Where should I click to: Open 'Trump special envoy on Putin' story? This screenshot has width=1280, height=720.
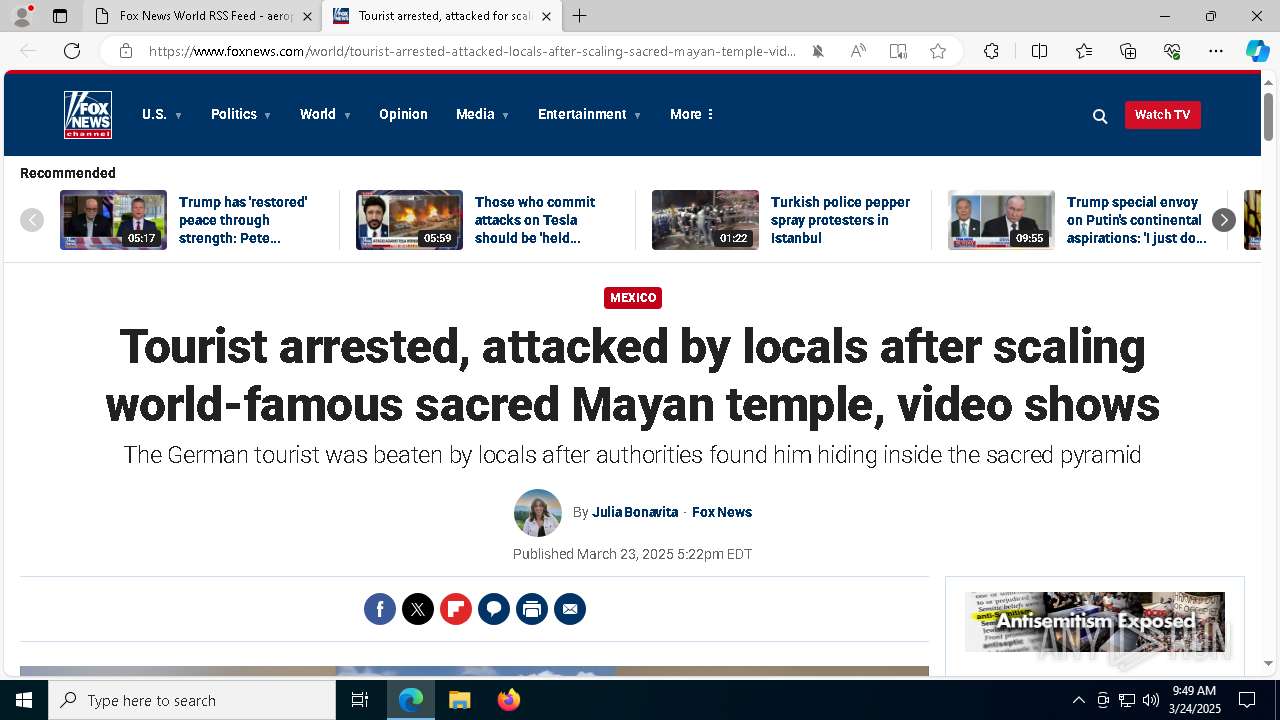click(x=1137, y=220)
